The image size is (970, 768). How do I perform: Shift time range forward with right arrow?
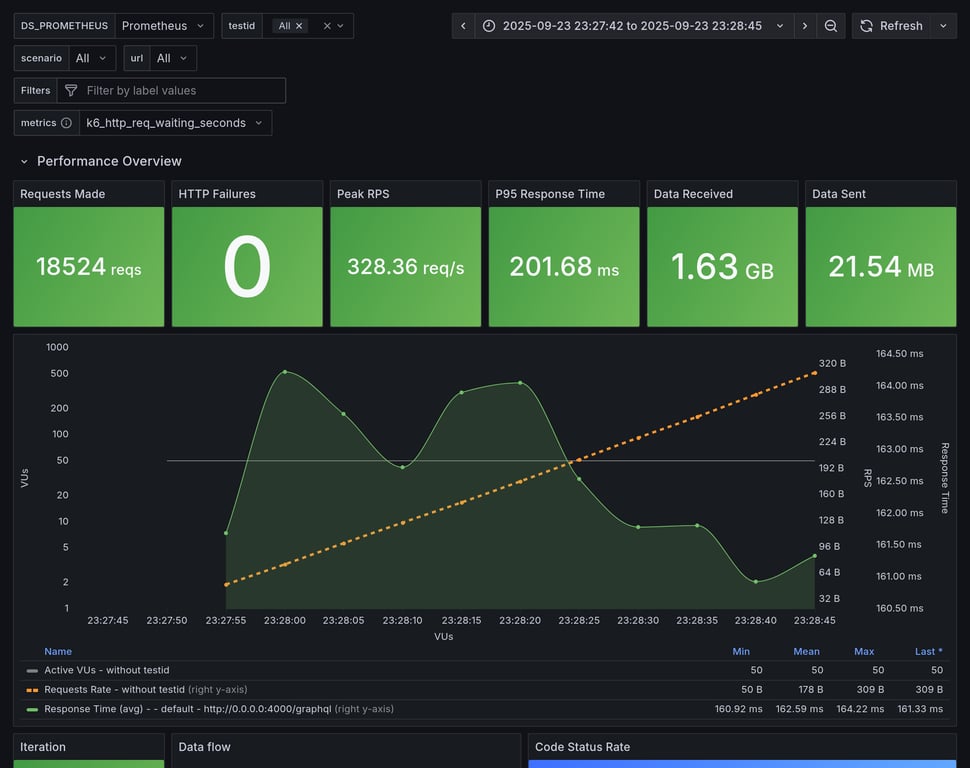click(x=805, y=26)
